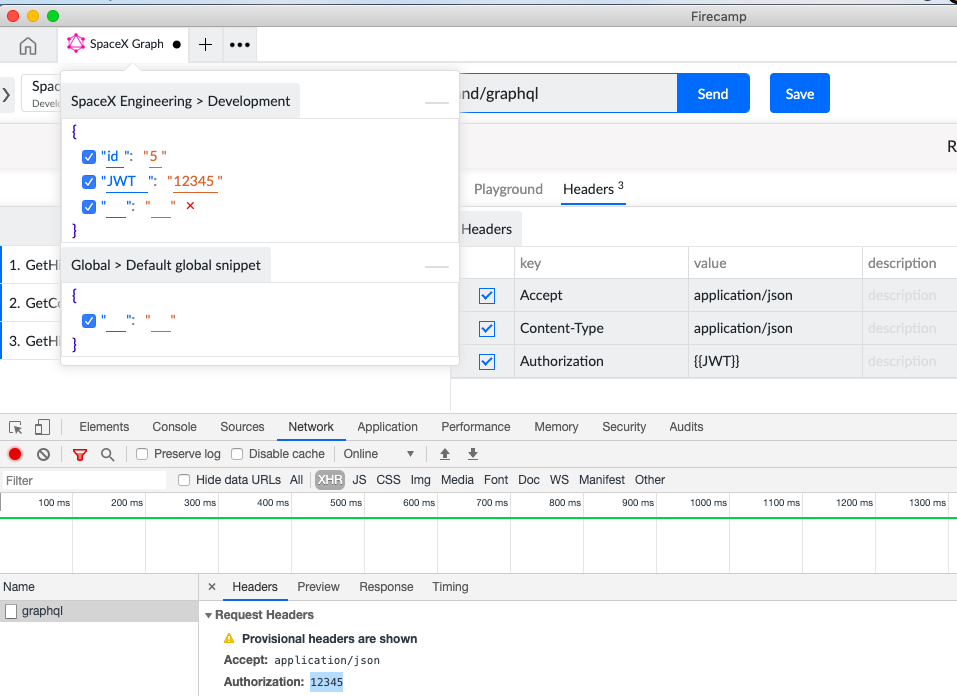957x696 pixels.
Task: Click the SpaceX Graph GraphQL tab icon
Action: click(76, 43)
